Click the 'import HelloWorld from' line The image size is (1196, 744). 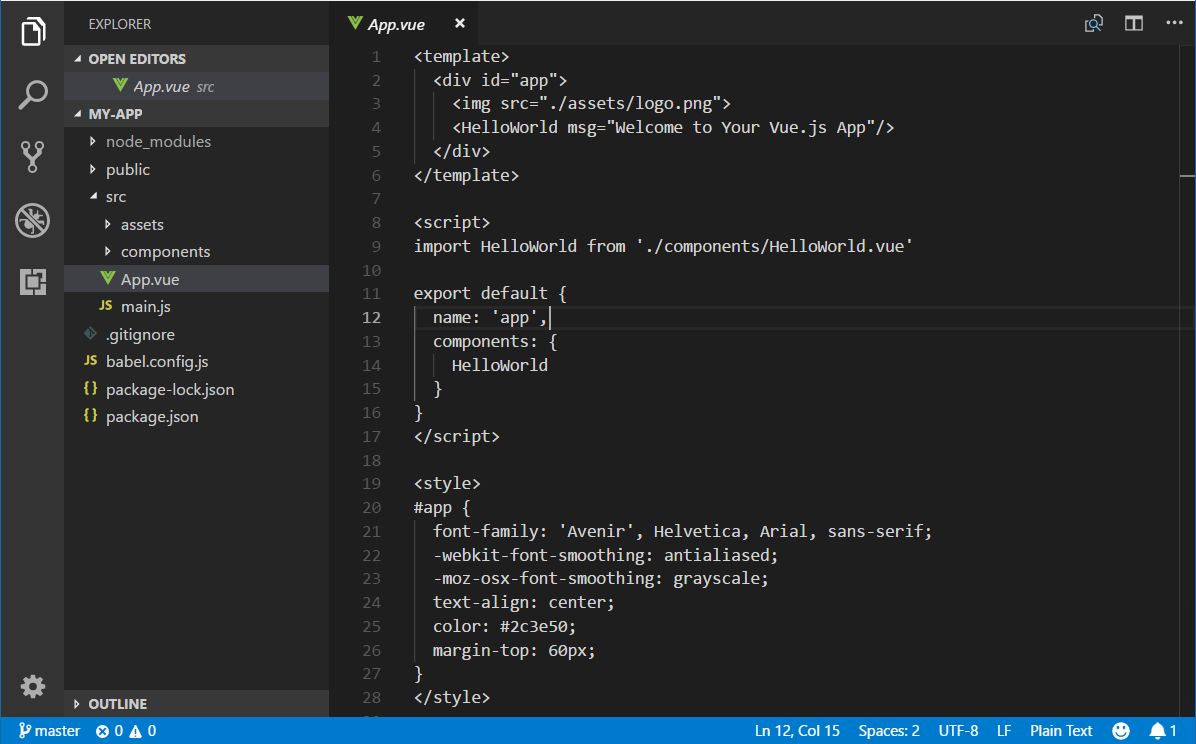(662, 246)
